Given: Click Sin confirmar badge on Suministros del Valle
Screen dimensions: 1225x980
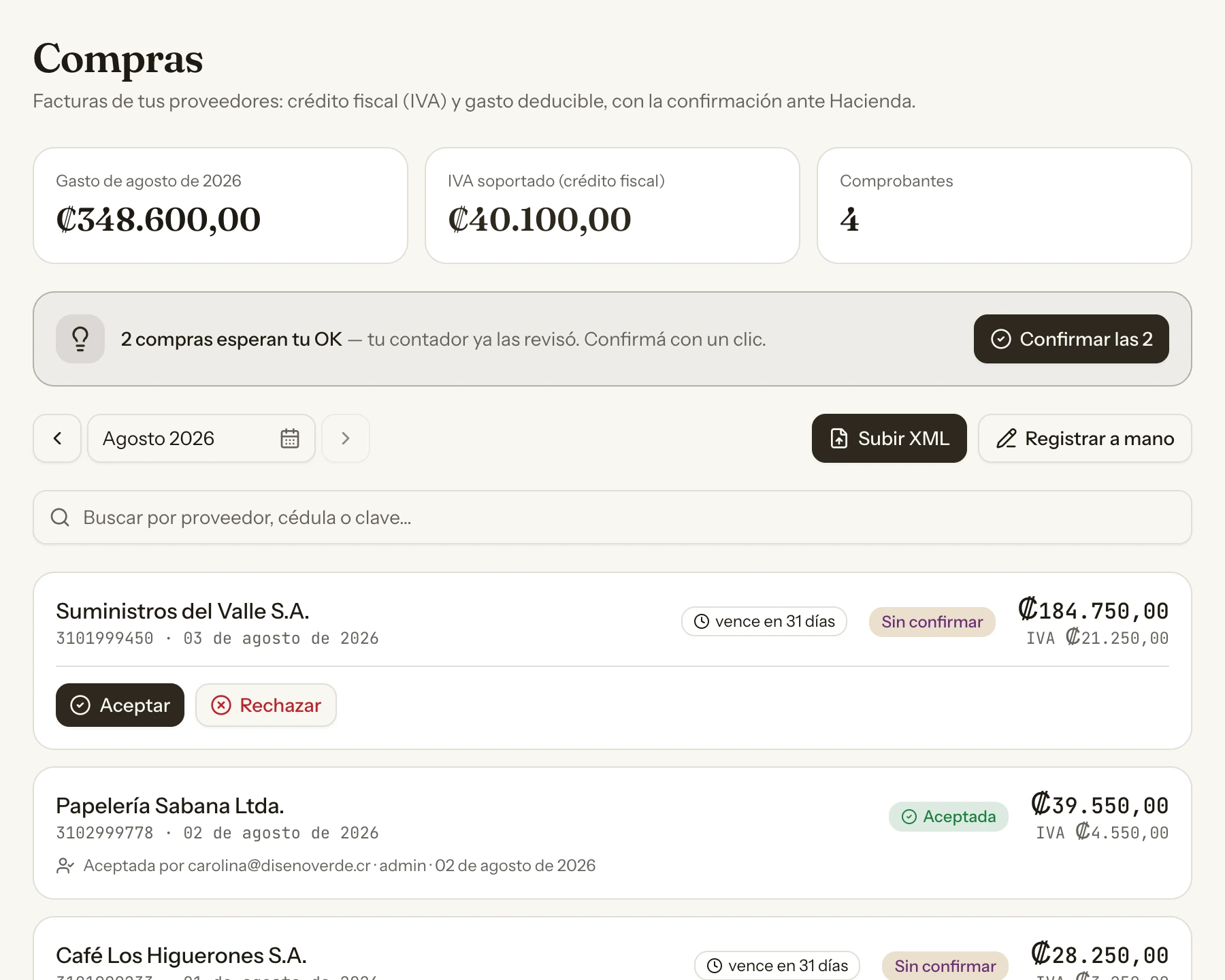Looking at the screenshot, I should 932,622.
